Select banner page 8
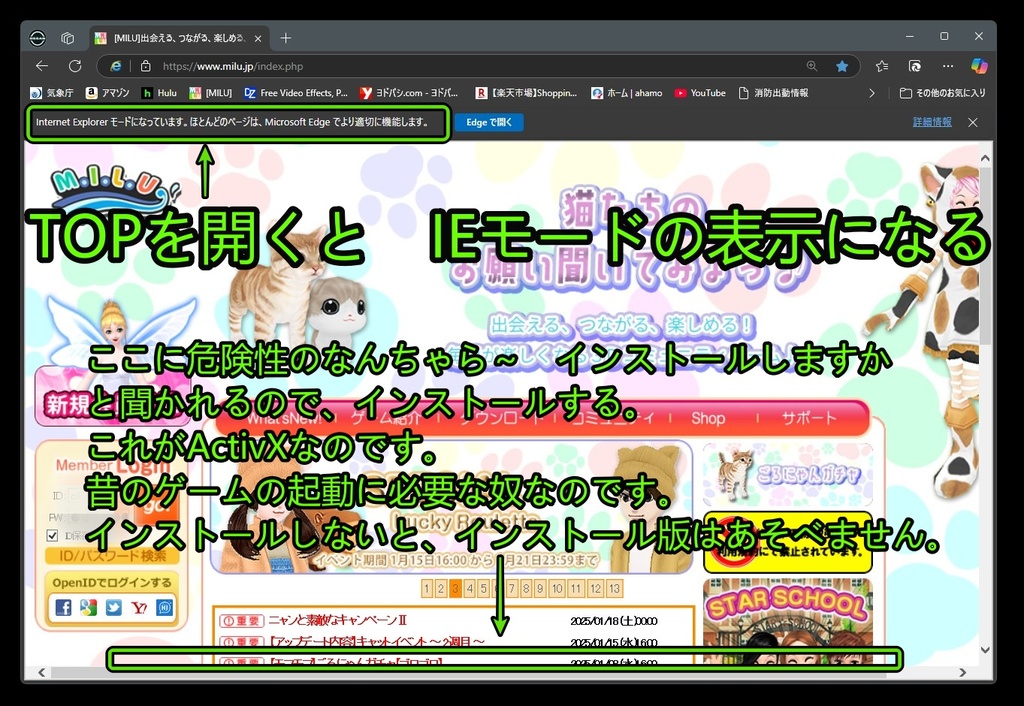The width and height of the screenshot is (1024, 706). pyautogui.click(x=526, y=588)
